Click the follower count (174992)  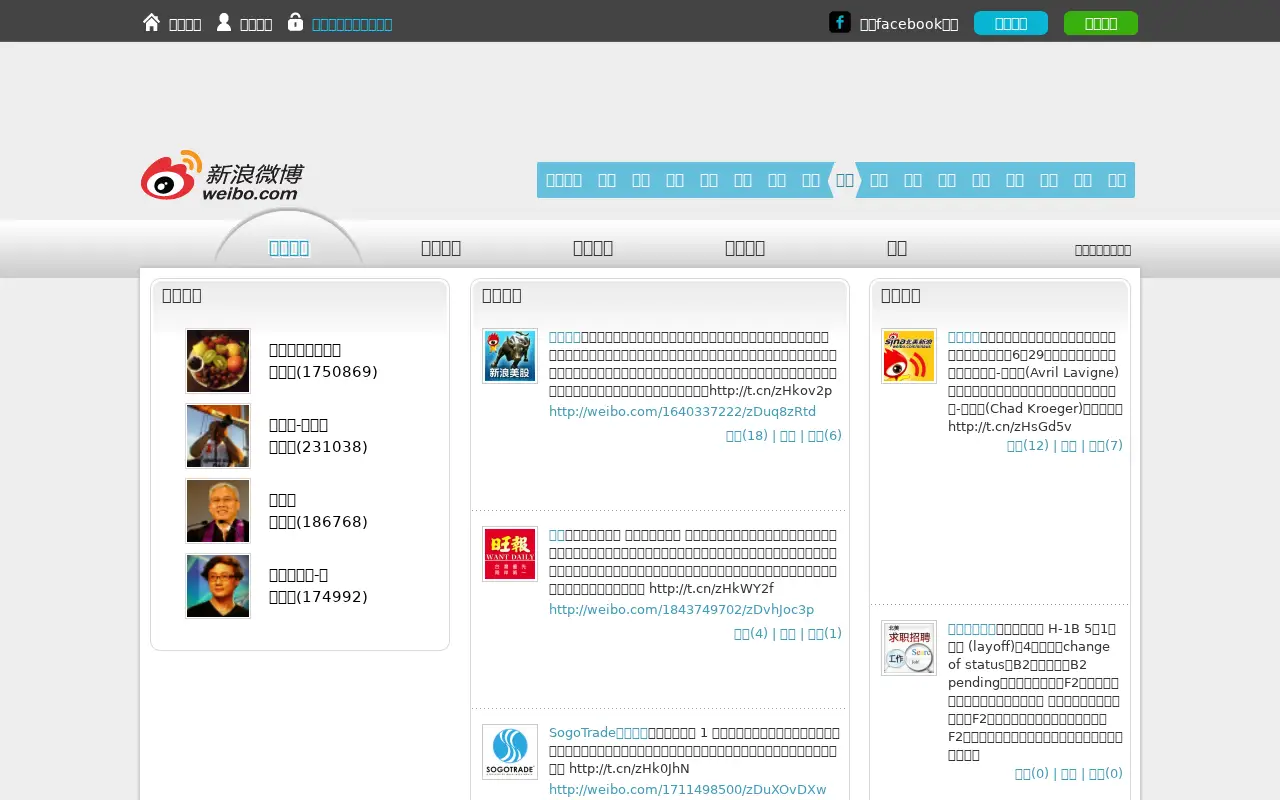pos(318,597)
